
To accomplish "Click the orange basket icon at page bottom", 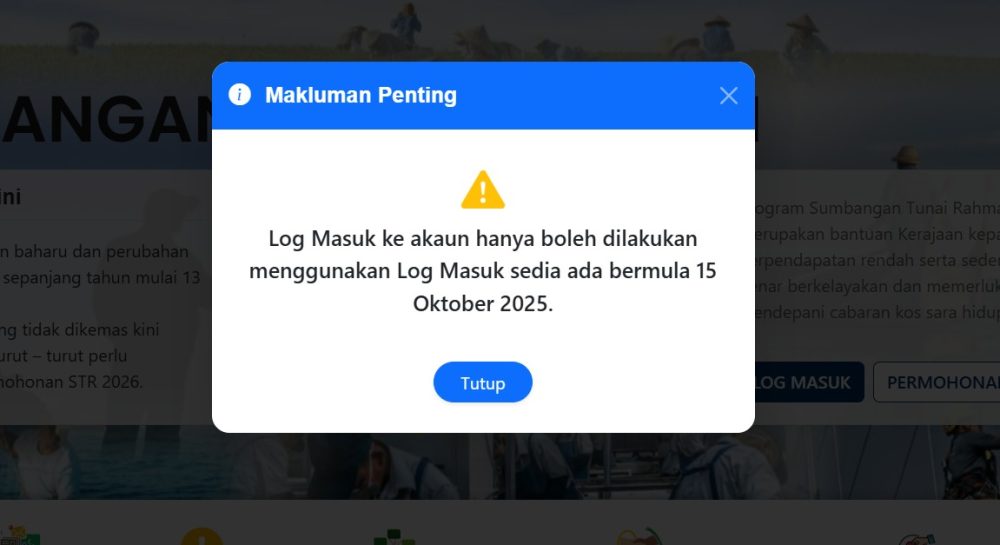I will pos(640,537).
